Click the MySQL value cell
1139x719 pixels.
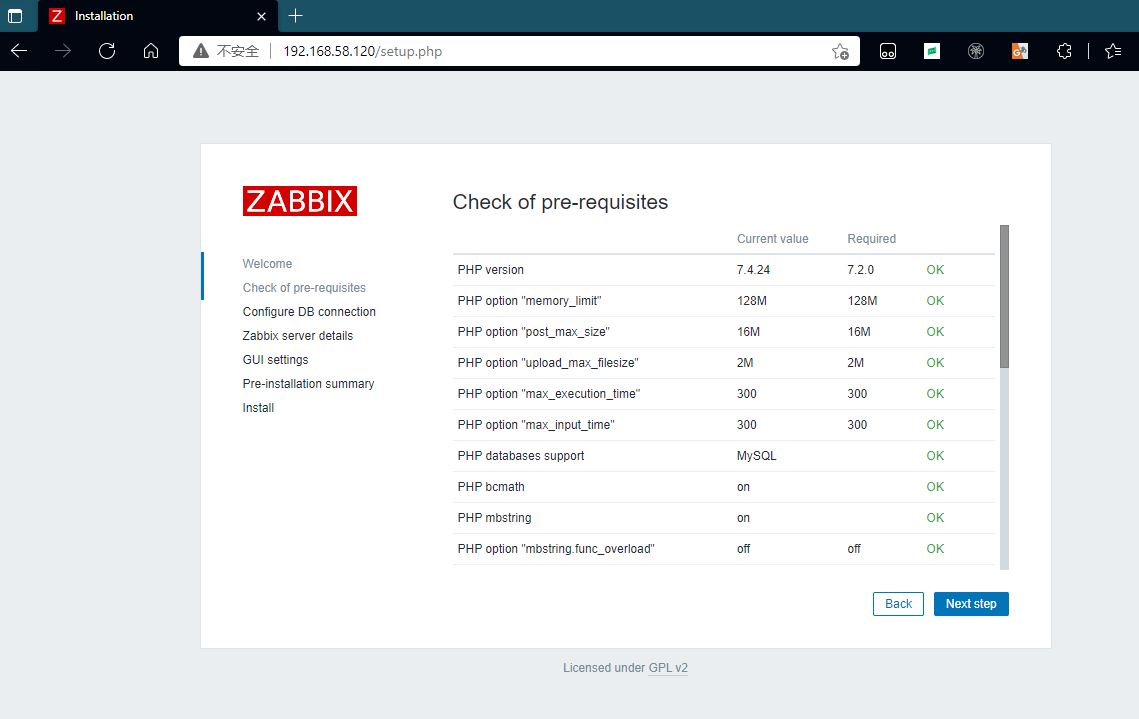tap(756, 455)
